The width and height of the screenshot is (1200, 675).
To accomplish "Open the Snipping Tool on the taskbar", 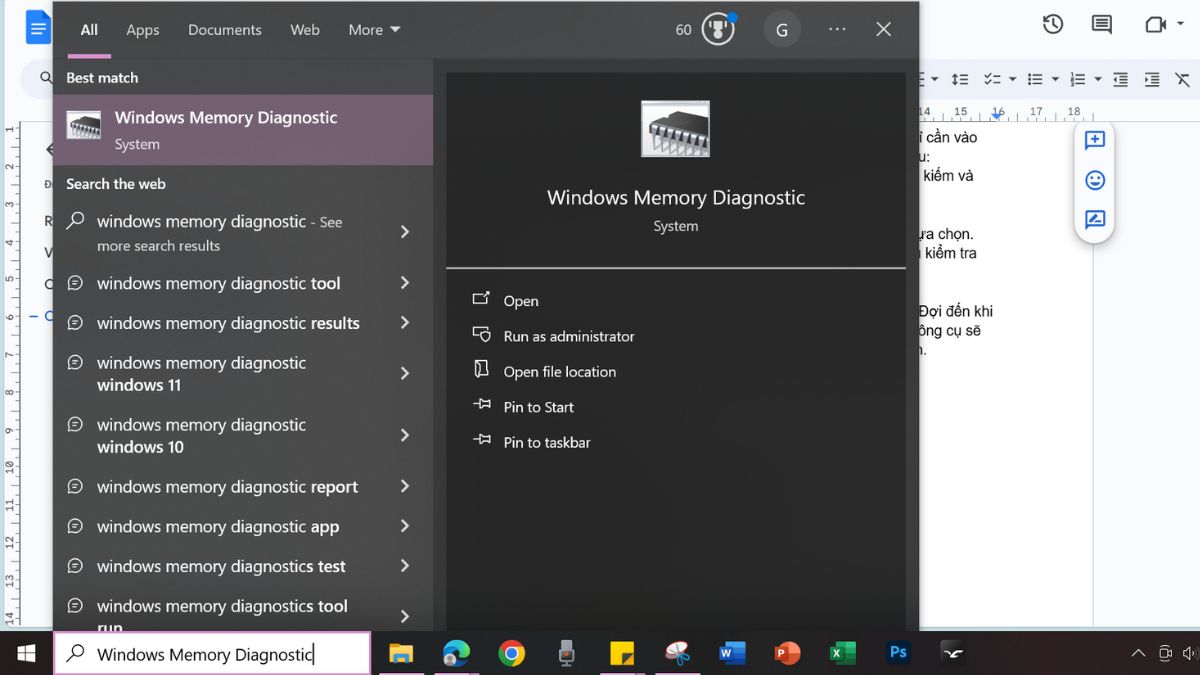I will (678, 654).
